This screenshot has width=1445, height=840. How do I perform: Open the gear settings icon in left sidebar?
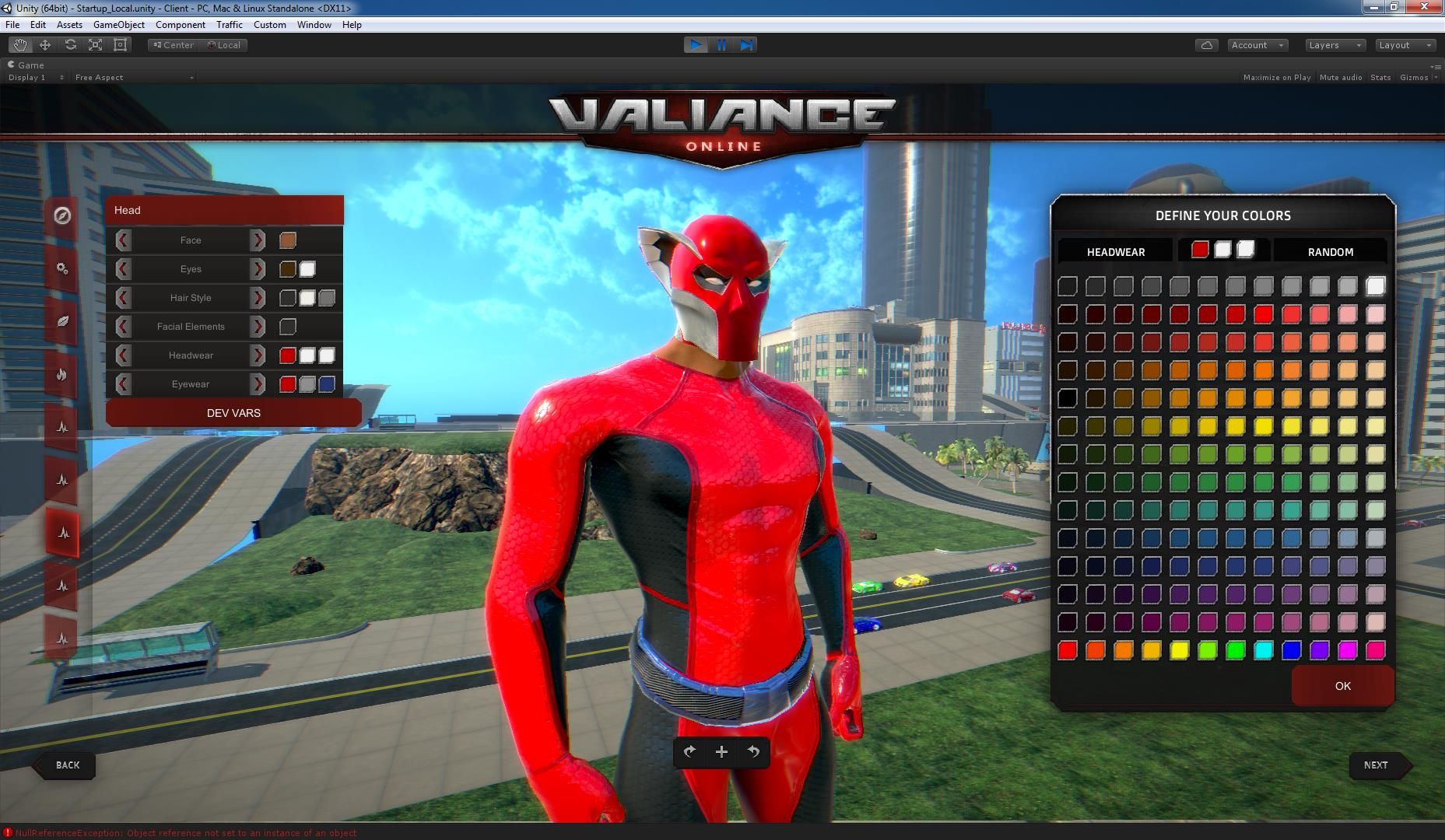[x=63, y=268]
